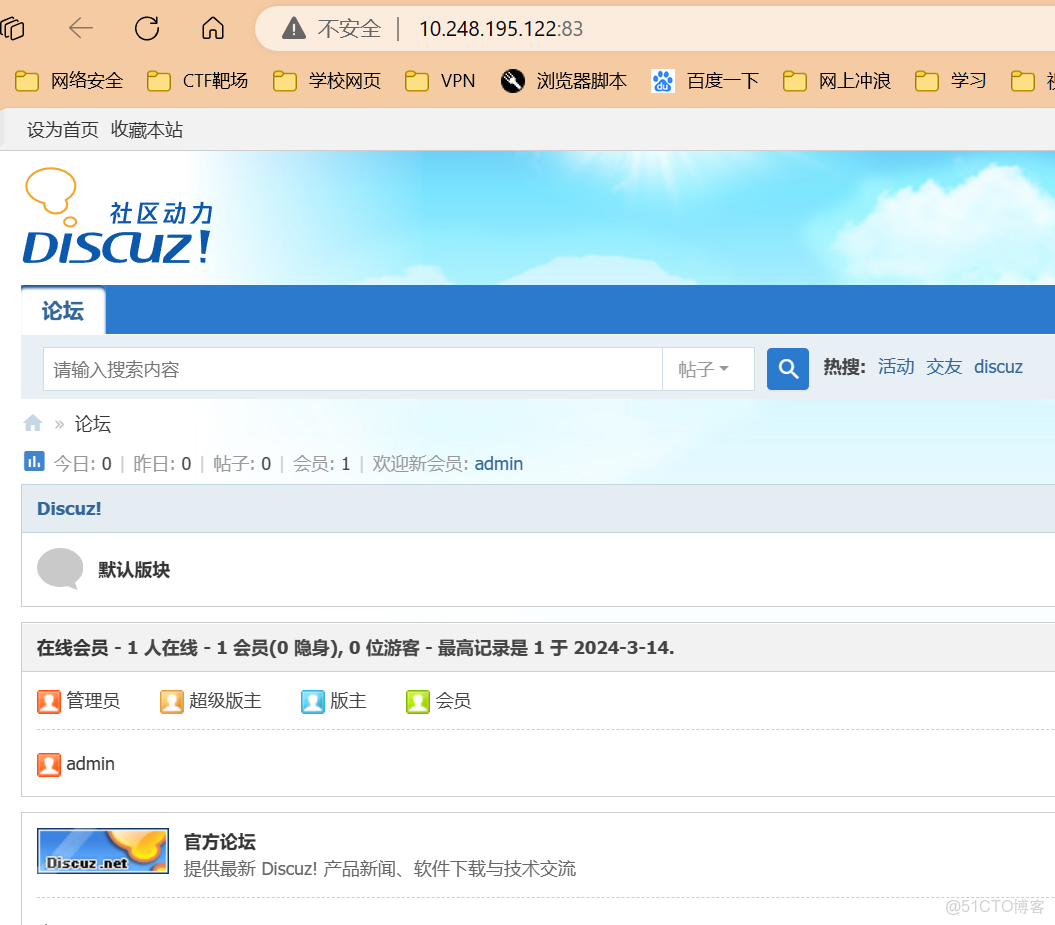Open the CTF靶场 bookmark folder
This screenshot has height=925, width=1055.
pyautogui.click(x=198, y=81)
